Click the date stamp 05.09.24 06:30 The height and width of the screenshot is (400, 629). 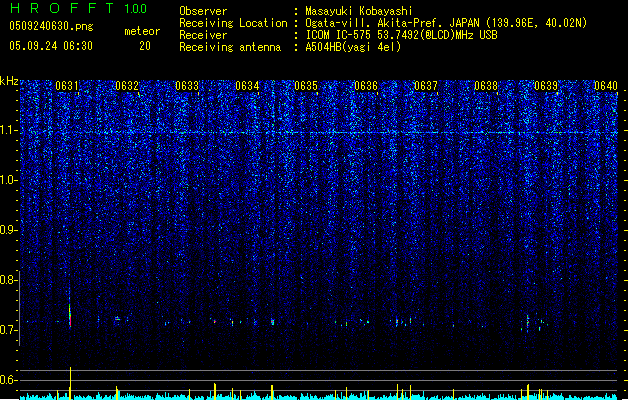coord(51,46)
